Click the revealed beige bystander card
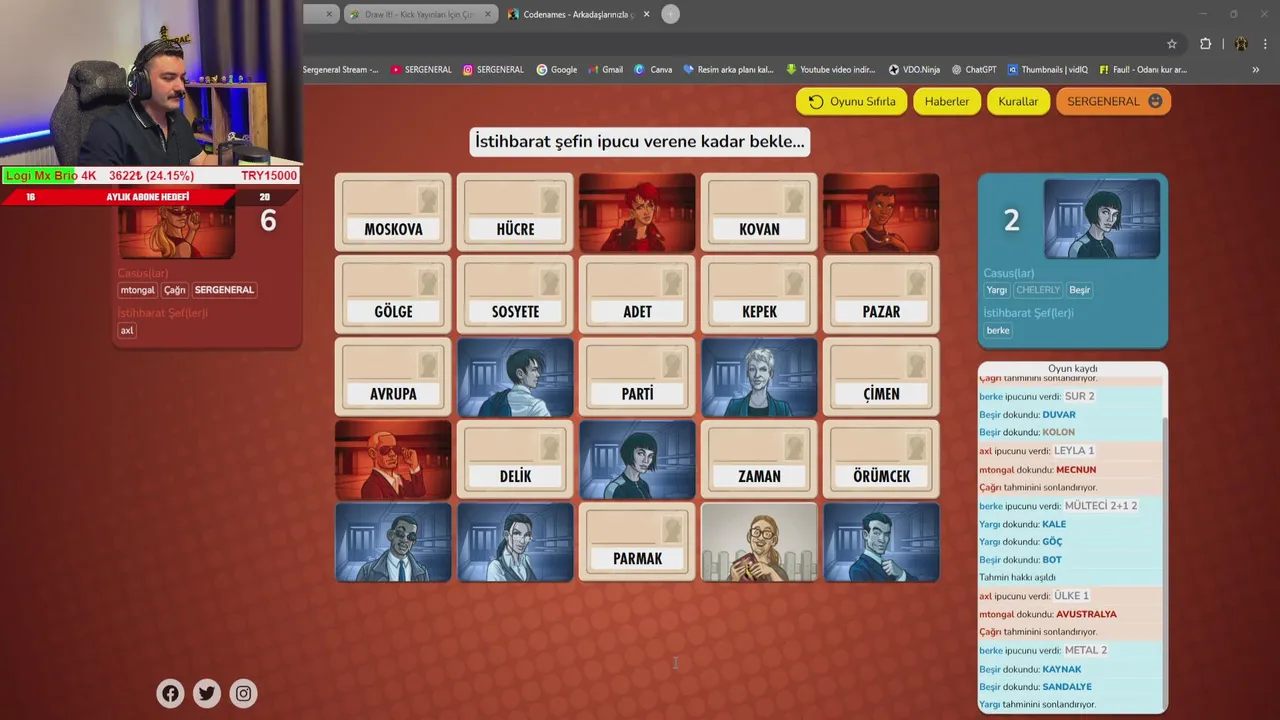Viewport: 1280px width, 720px height. click(759, 542)
